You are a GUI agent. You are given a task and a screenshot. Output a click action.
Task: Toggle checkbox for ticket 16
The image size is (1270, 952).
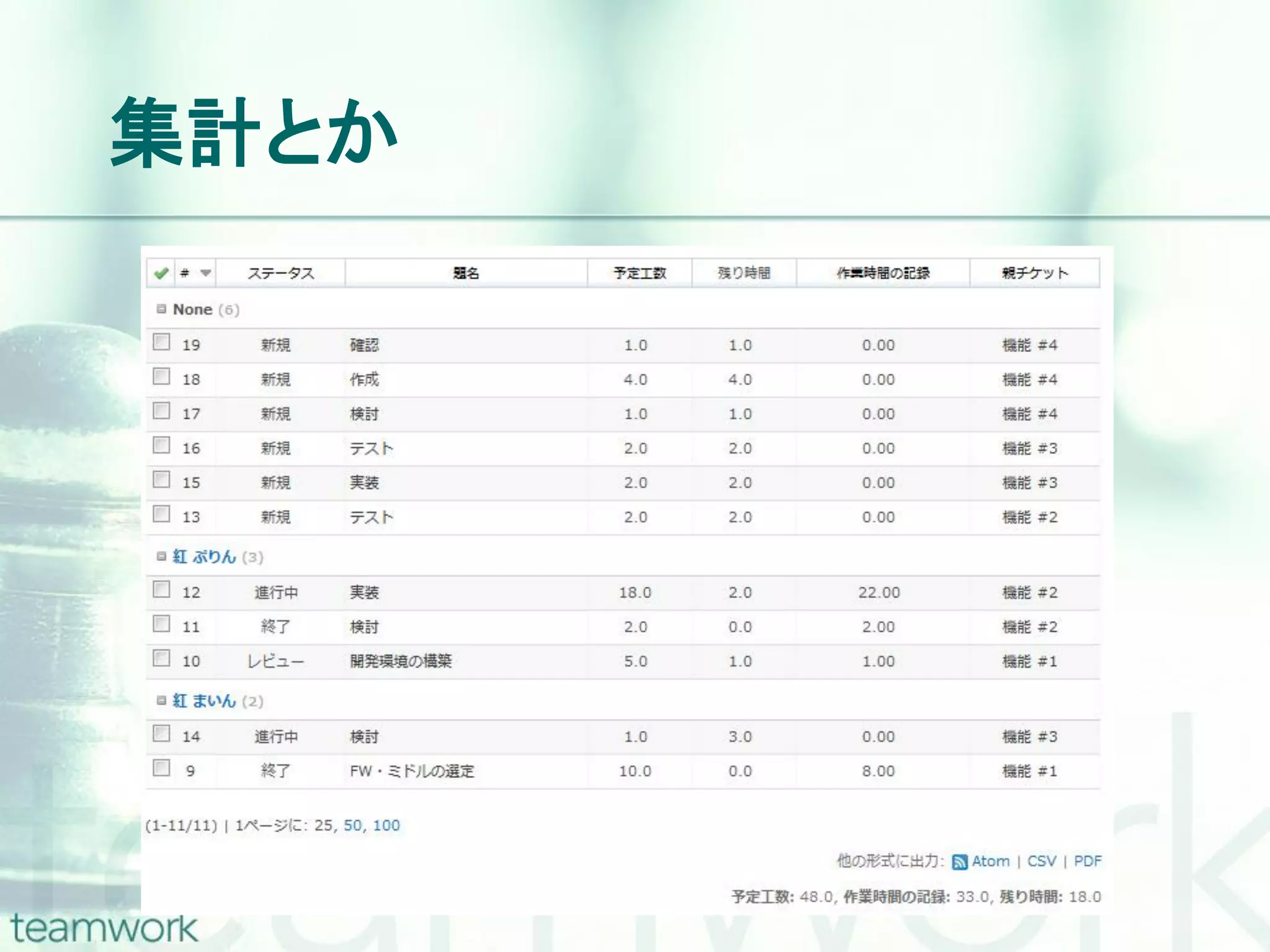[162, 445]
